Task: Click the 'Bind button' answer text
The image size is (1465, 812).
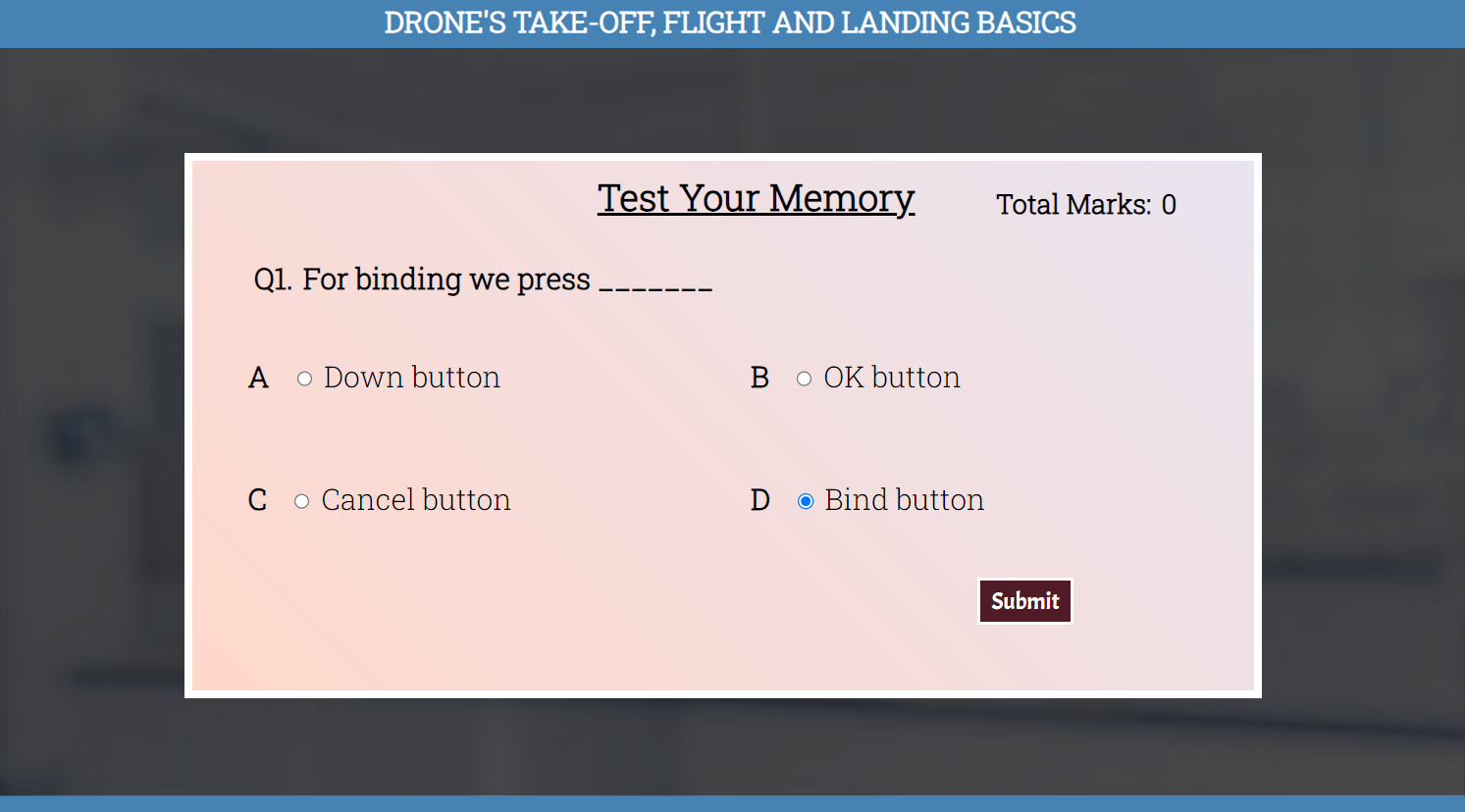Action: click(905, 500)
